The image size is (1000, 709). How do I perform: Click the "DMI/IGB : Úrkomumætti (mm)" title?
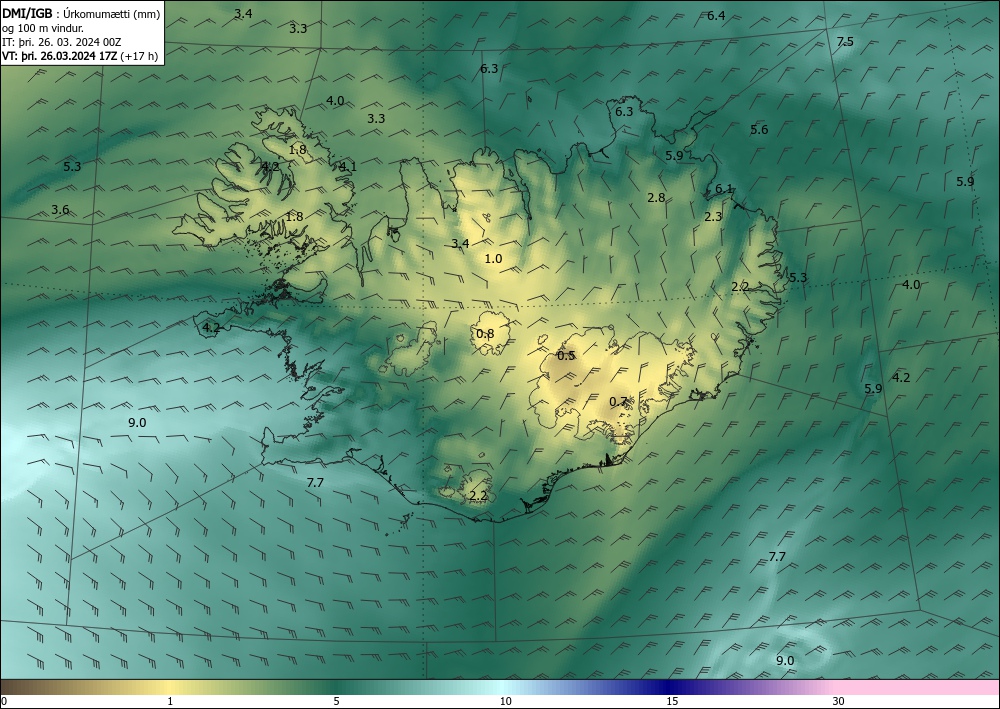[x=81, y=13]
